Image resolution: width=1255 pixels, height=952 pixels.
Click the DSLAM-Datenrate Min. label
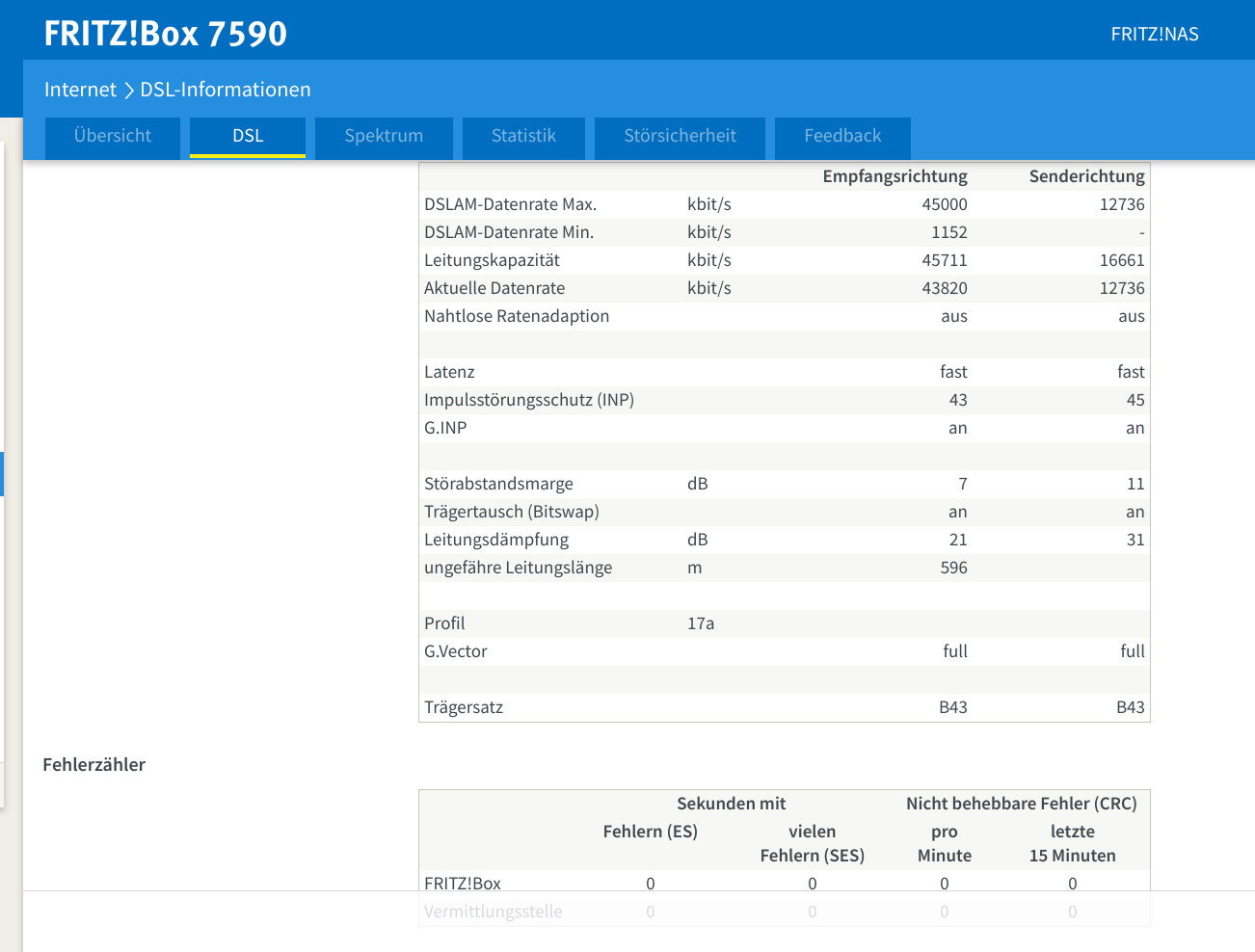click(509, 232)
